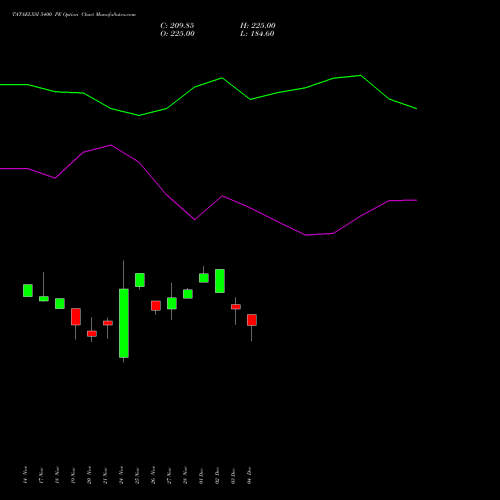Click the chart title text at top left
Screen dimensions: 500x500
coord(74,15)
